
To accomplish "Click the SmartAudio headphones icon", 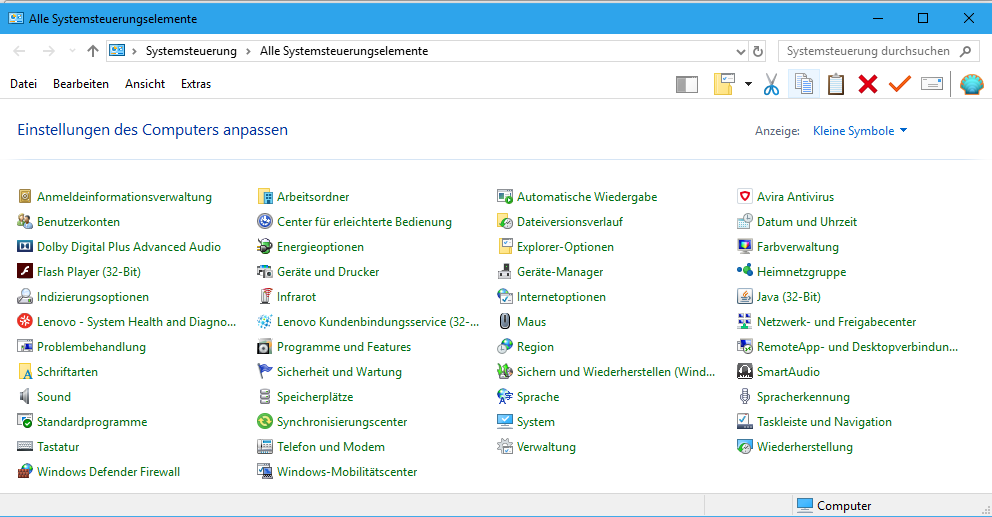I will tap(745, 371).
